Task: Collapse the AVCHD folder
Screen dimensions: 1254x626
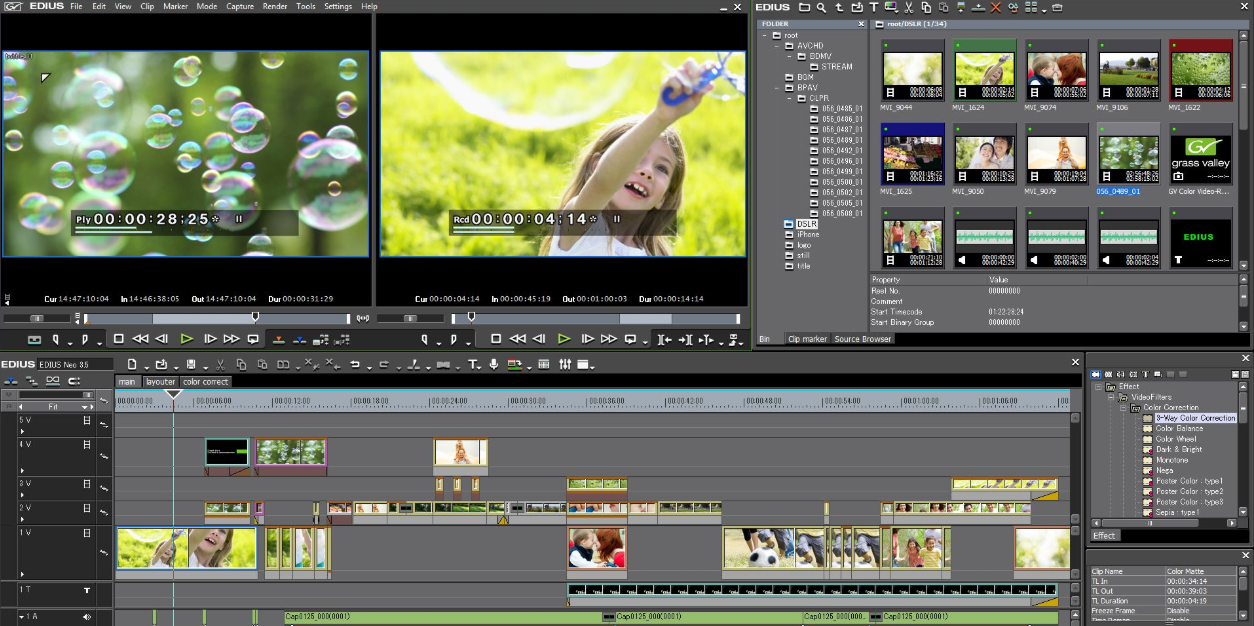Action: (776, 46)
